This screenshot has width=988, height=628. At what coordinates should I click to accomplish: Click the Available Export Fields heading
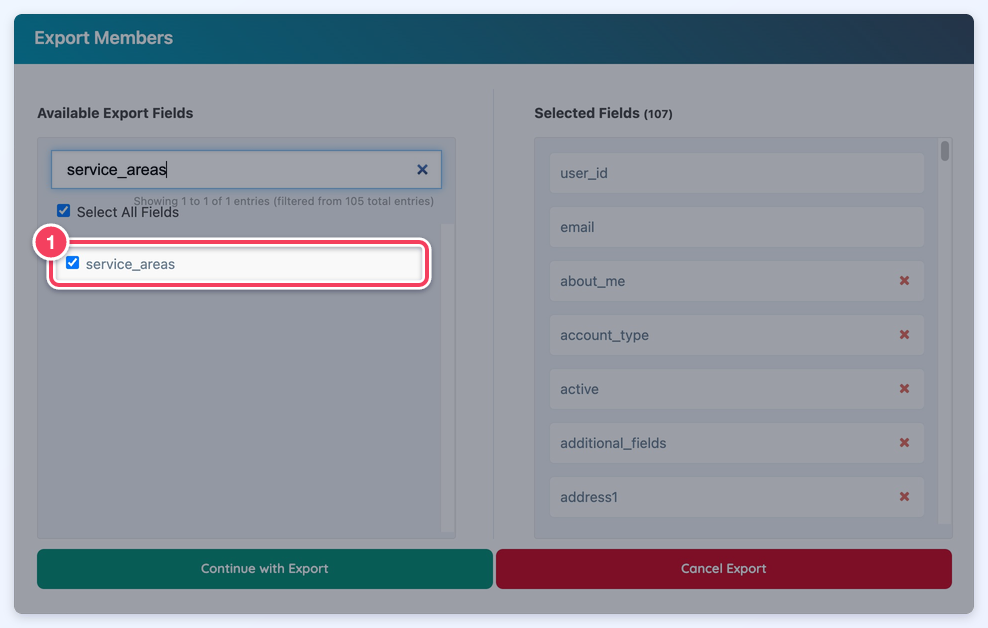point(115,113)
